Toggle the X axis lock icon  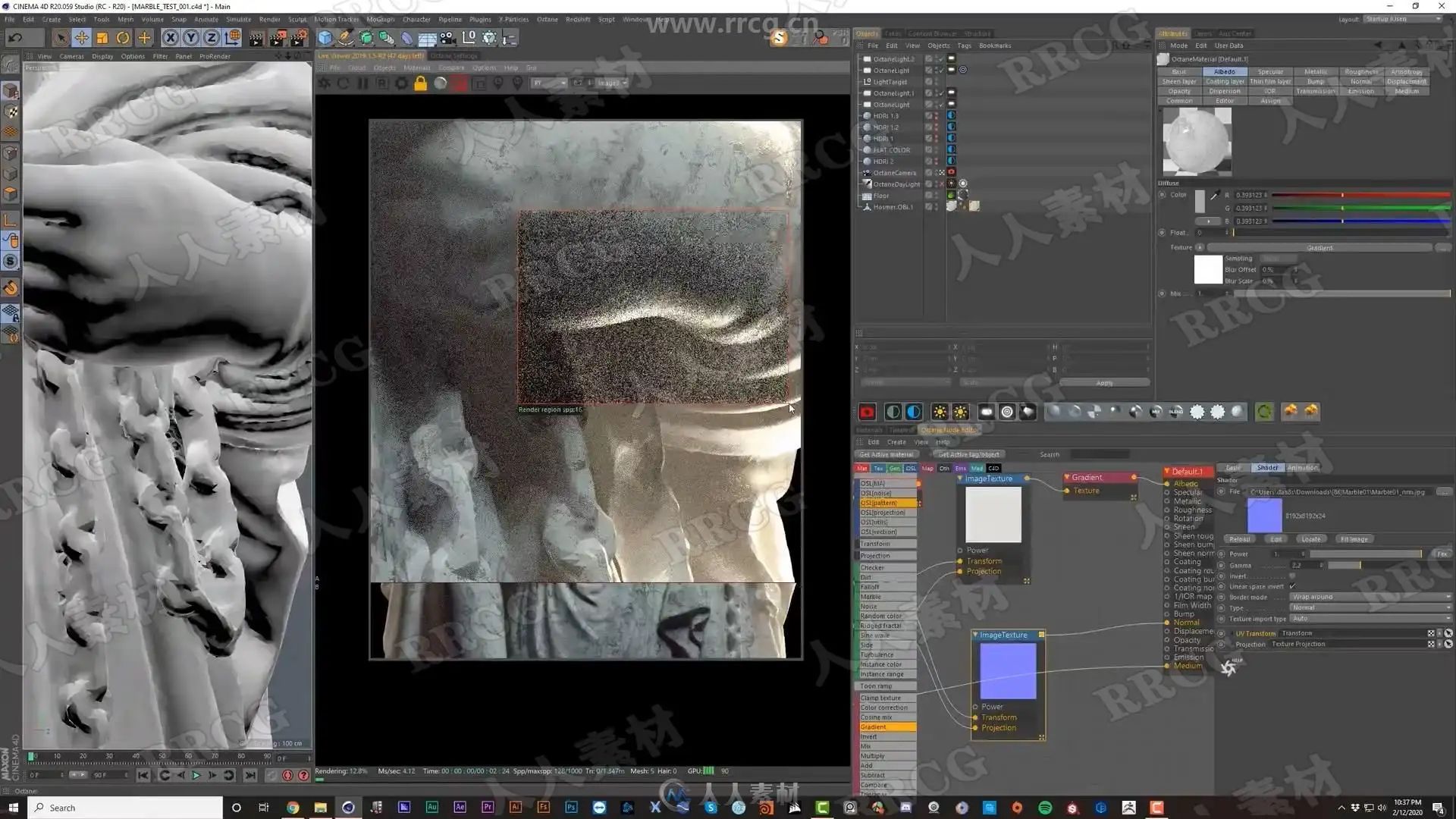click(x=171, y=37)
